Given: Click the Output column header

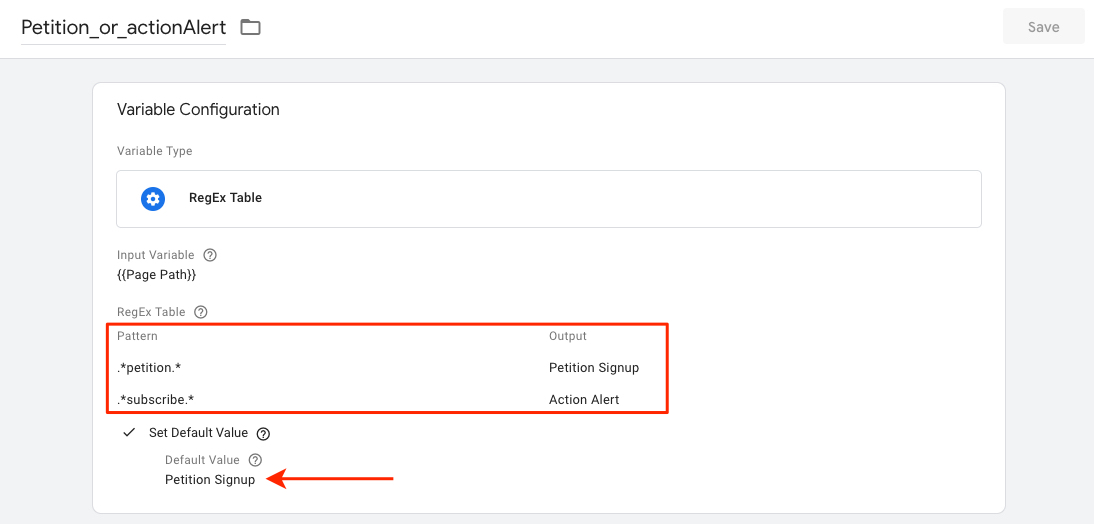Looking at the screenshot, I should point(568,336).
